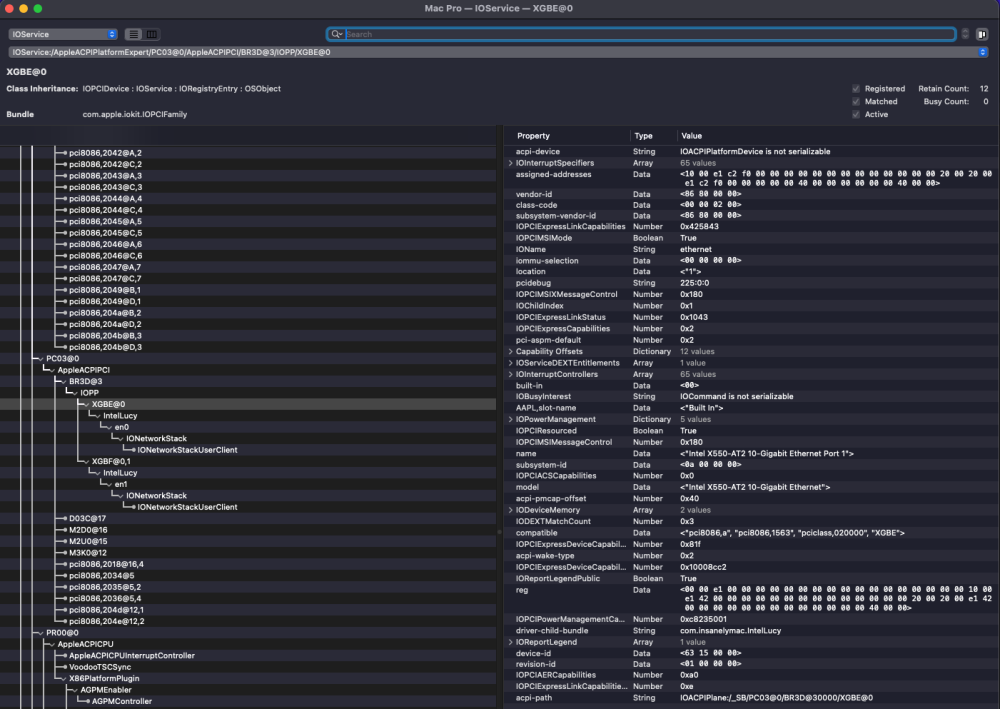
Task: Switch to the column browser view icon
Action: [x=151, y=34]
